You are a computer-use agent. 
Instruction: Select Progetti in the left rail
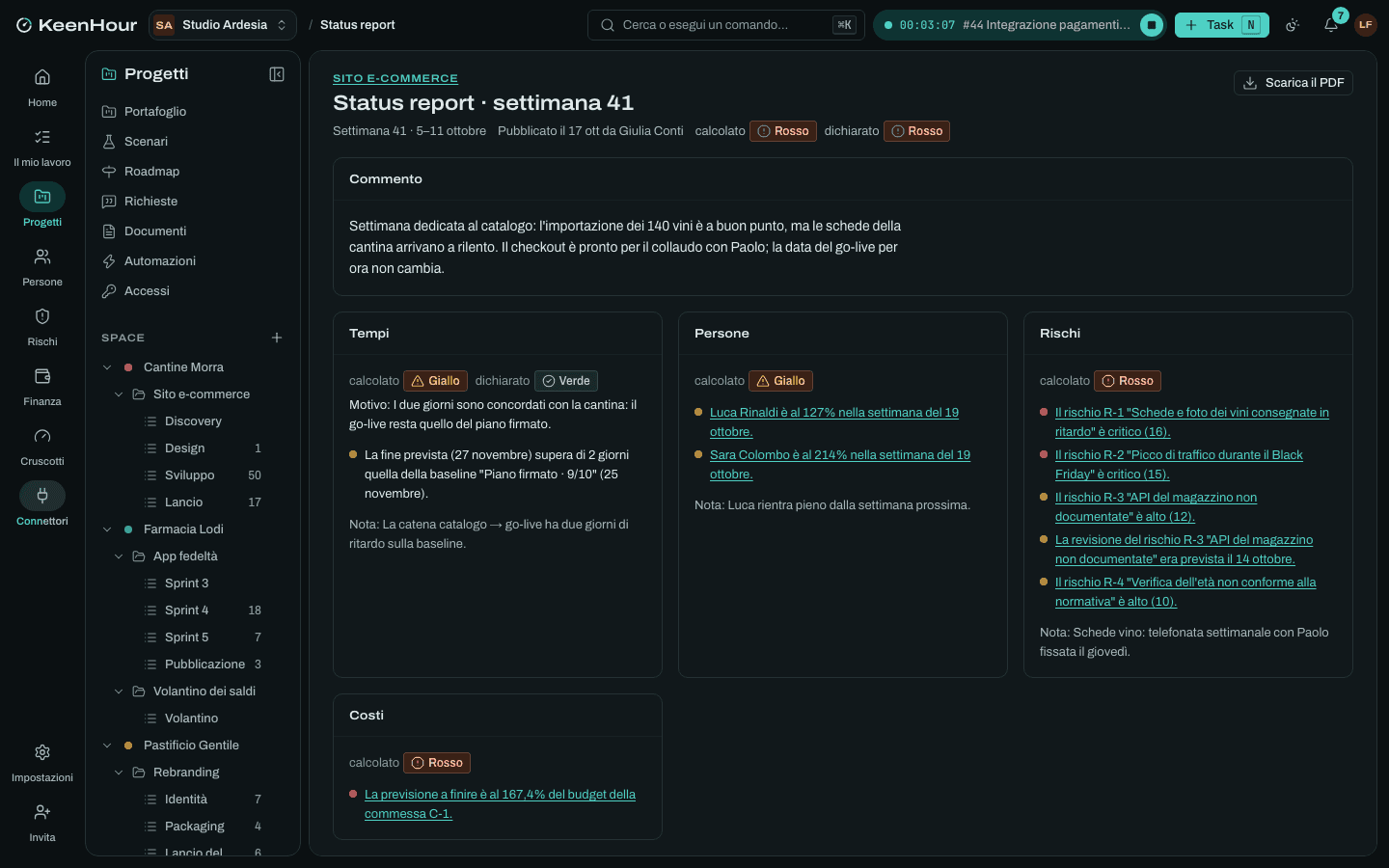pos(42,207)
